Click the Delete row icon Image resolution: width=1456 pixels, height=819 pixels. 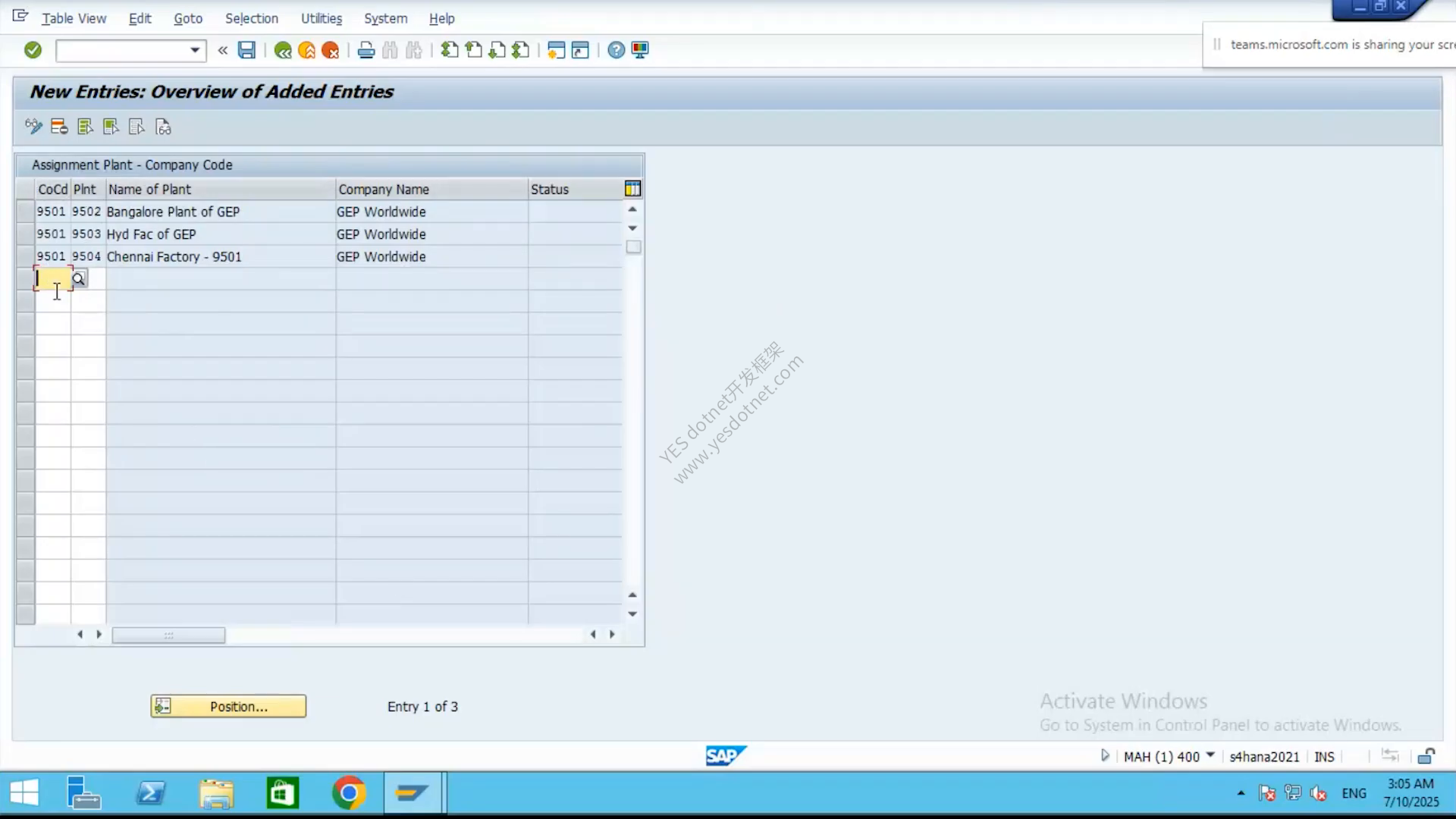click(x=59, y=127)
